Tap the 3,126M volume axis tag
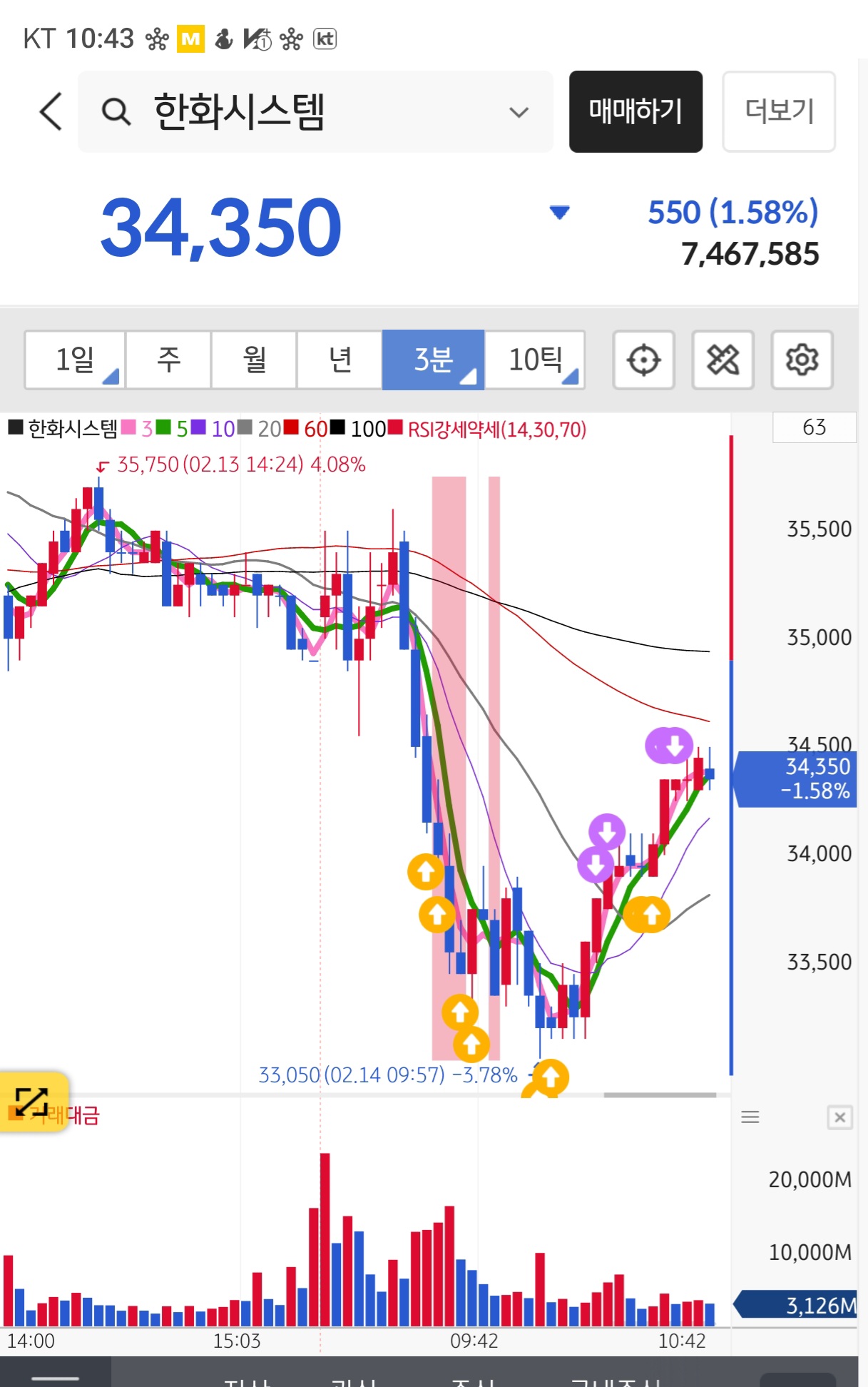Image resolution: width=868 pixels, height=1387 pixels. (x=796, y=1305)
